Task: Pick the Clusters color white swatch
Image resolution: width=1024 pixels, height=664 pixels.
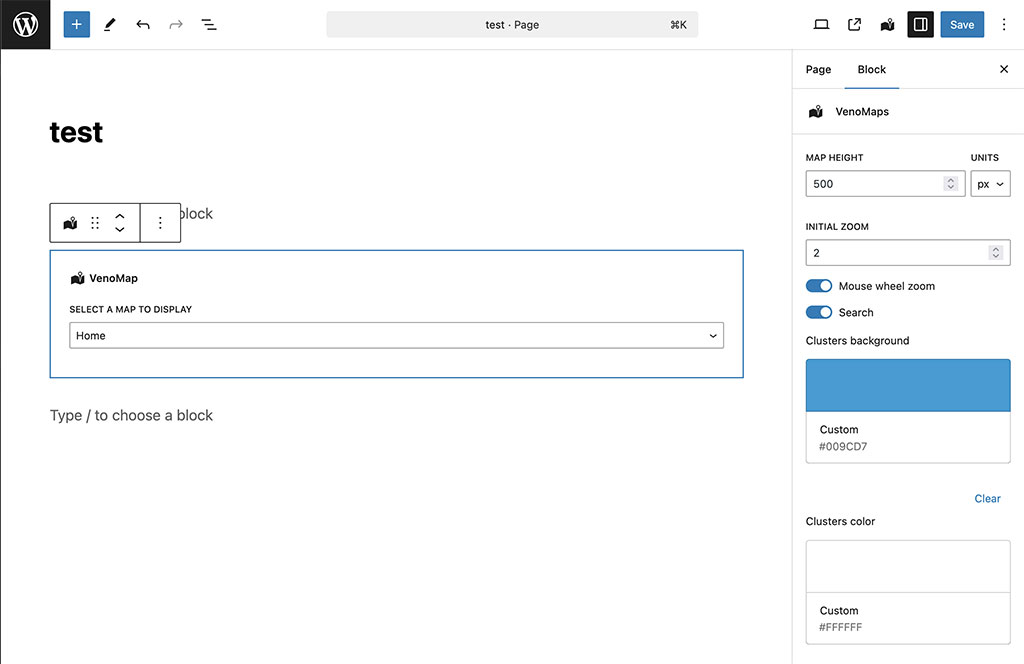Action: click(908, 566)
